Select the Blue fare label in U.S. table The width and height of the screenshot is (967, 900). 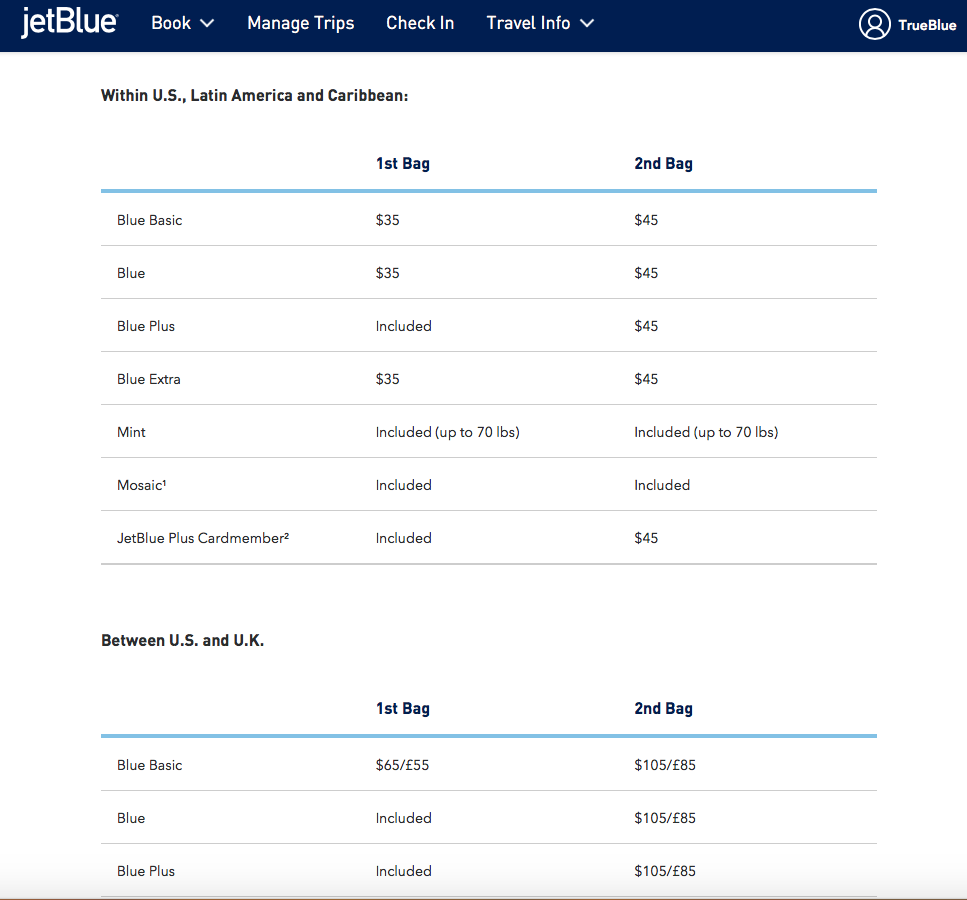click(x=131, y=273)
